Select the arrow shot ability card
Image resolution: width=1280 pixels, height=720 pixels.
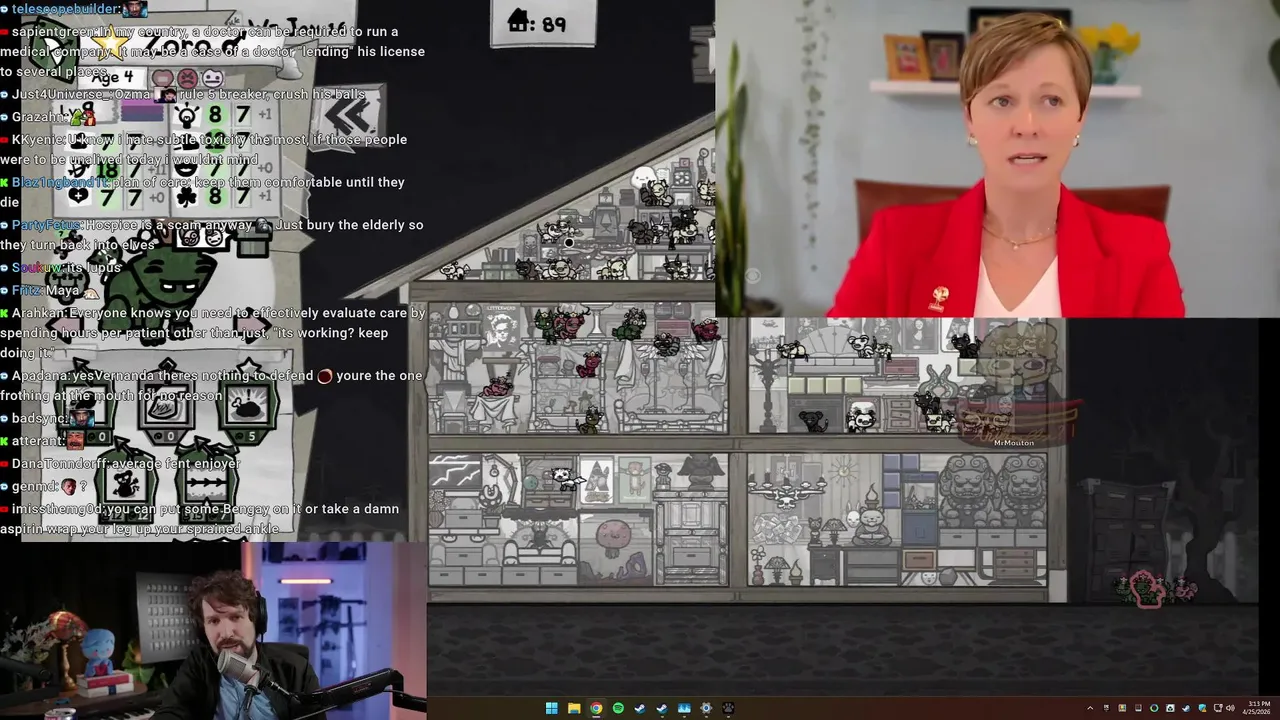tap(205, 484)
